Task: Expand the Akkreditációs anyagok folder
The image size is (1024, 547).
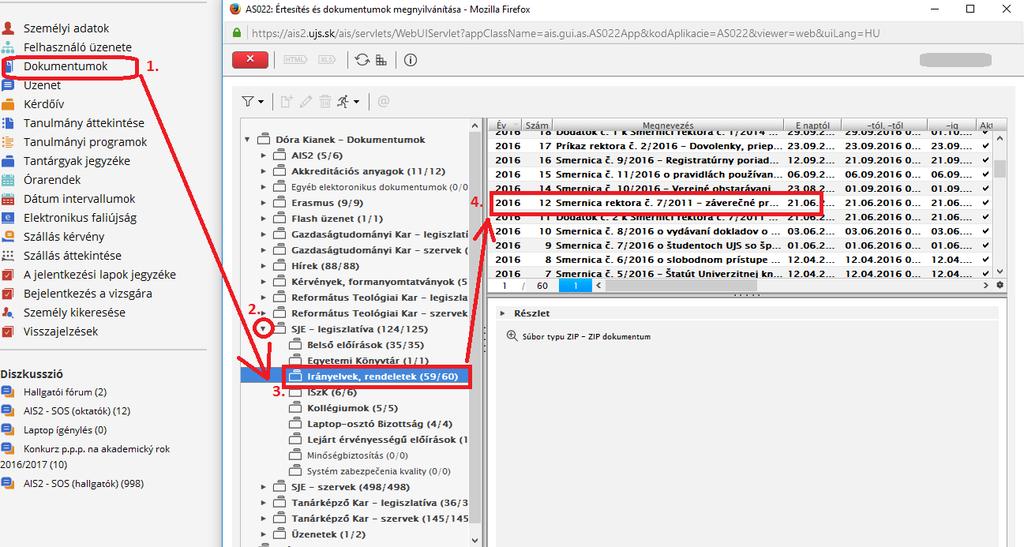Action: pyautogui.click(x=263, y=171)
